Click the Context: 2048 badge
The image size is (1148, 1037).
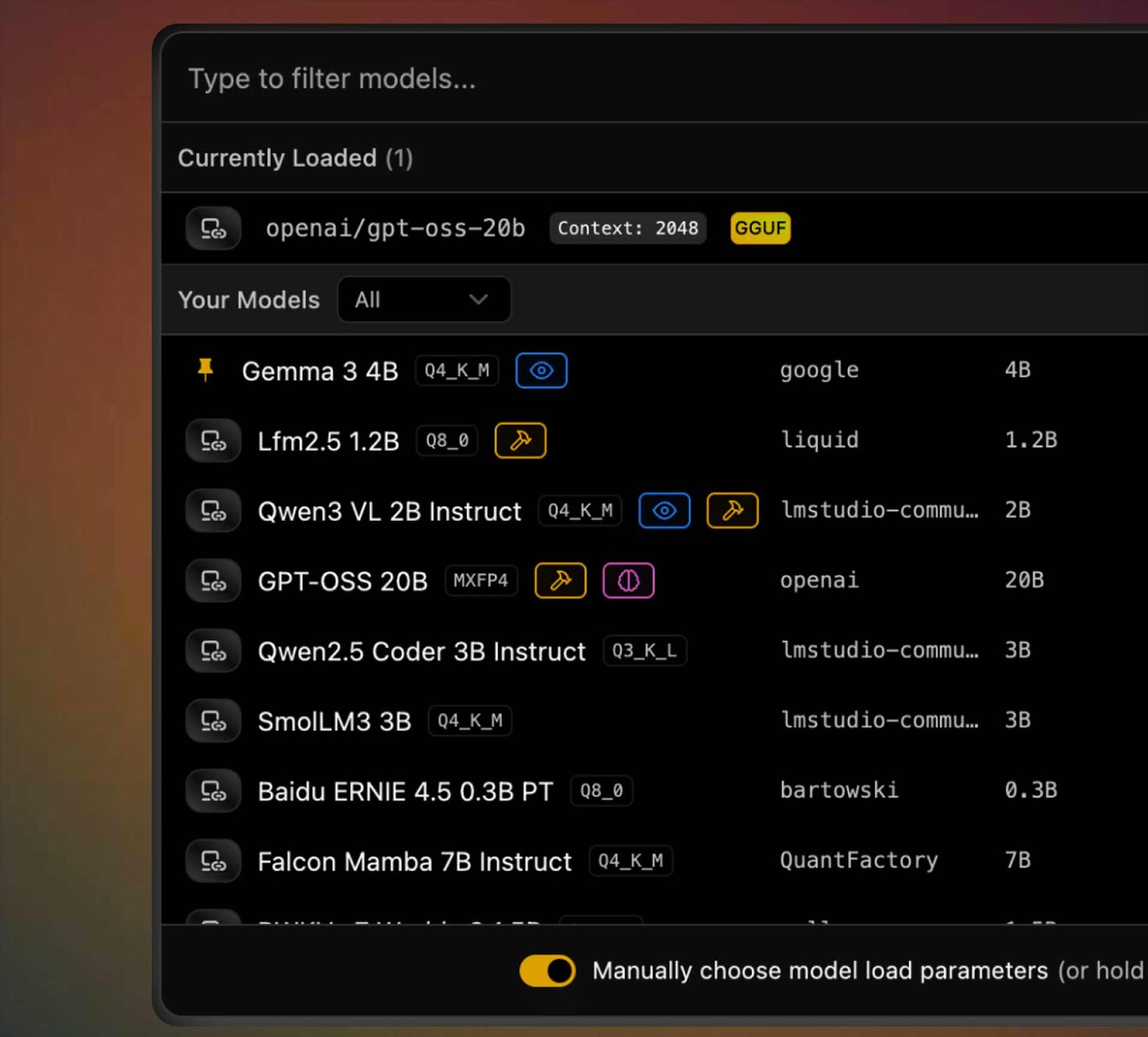coord(627,229)
